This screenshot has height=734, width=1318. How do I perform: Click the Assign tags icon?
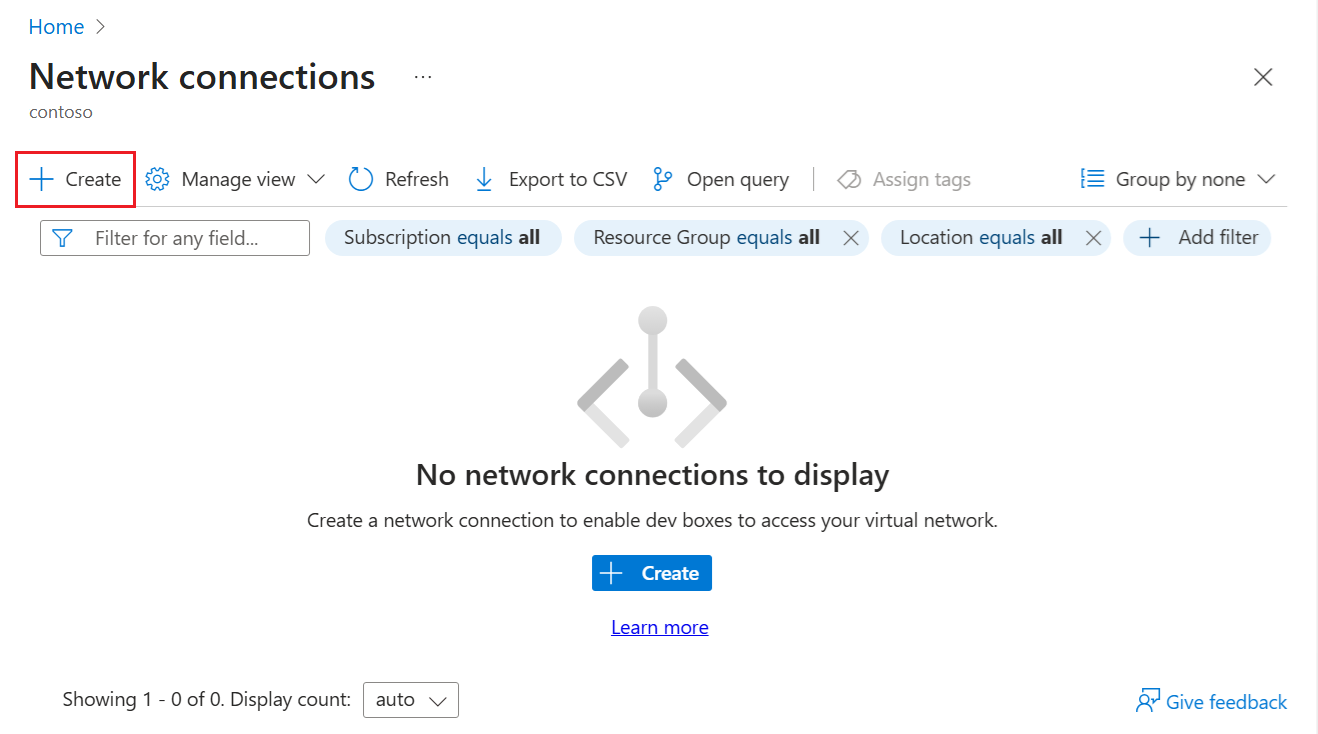(849, 179)
